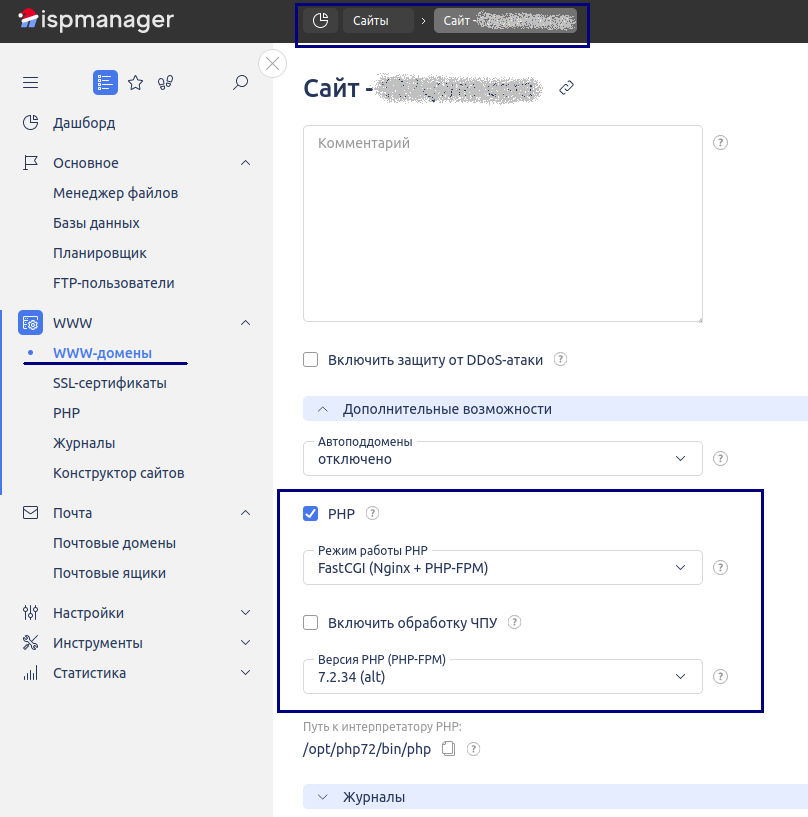Enable DDoS attack protection checkbox
808x817 pixels.
[311, 359]
